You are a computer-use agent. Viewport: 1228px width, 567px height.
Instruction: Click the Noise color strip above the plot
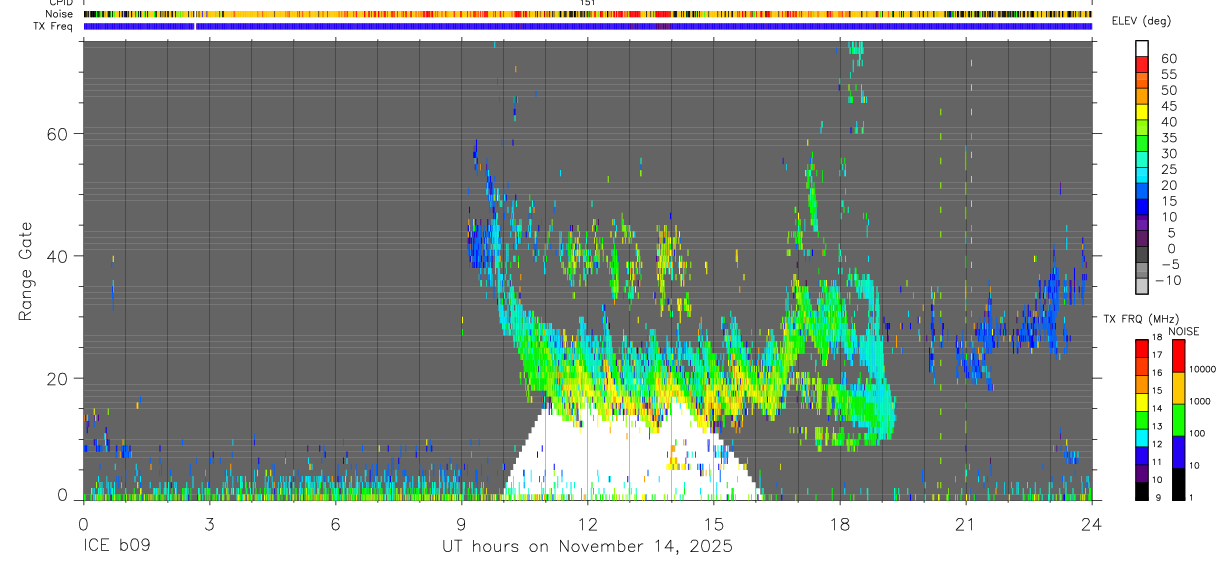click(588, 14)
